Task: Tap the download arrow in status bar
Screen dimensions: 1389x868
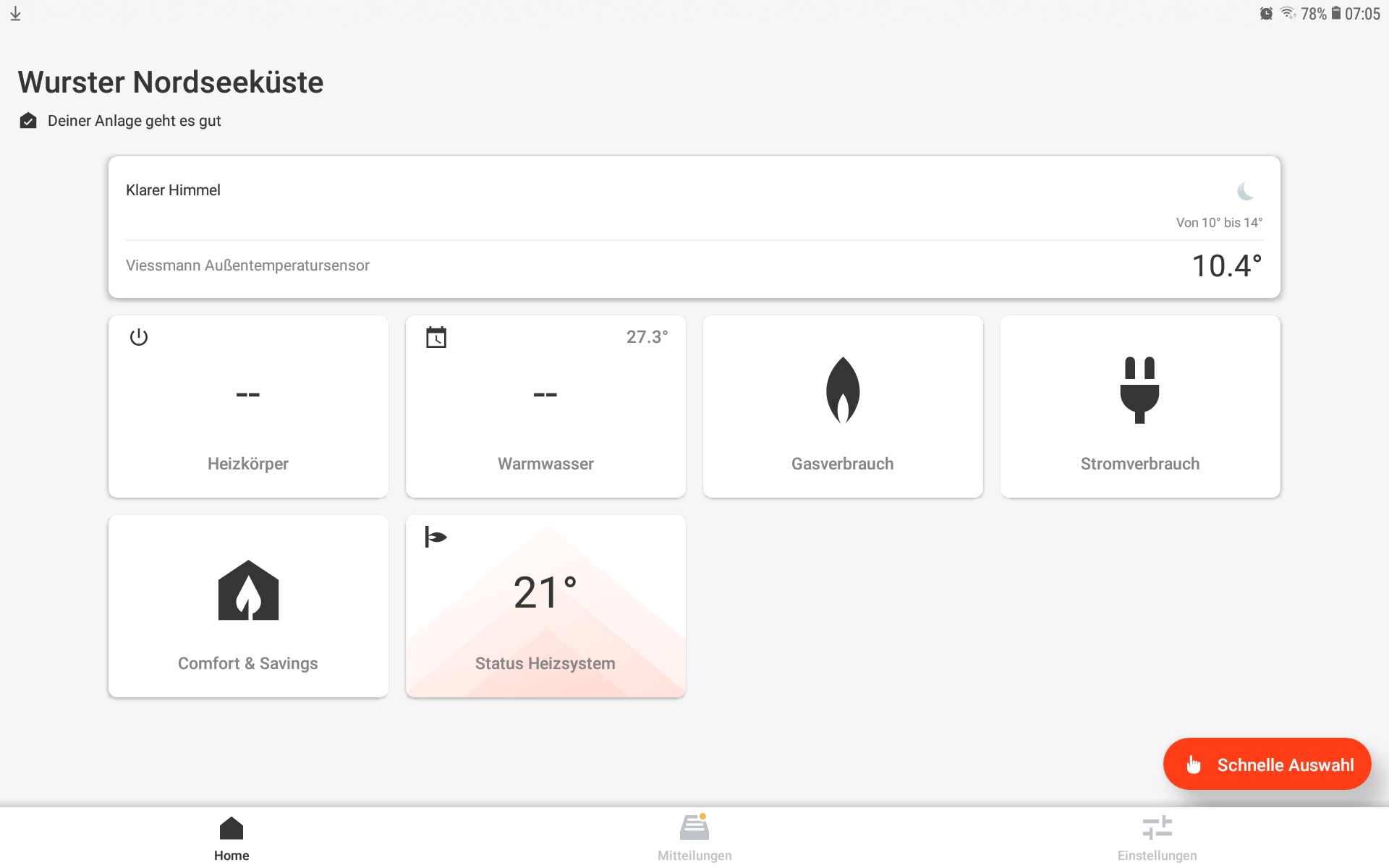Action: pos(15,14)
